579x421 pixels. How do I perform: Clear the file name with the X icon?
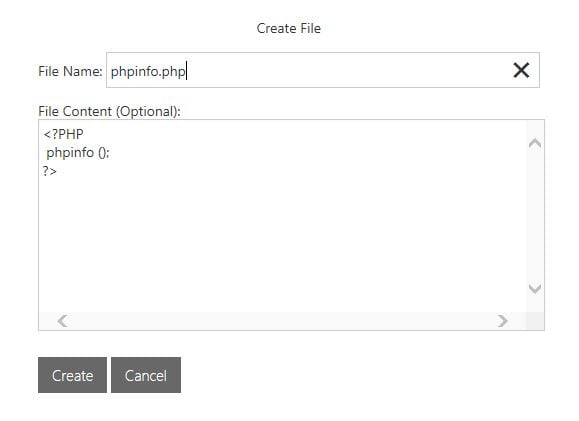[x=521, y=70]
